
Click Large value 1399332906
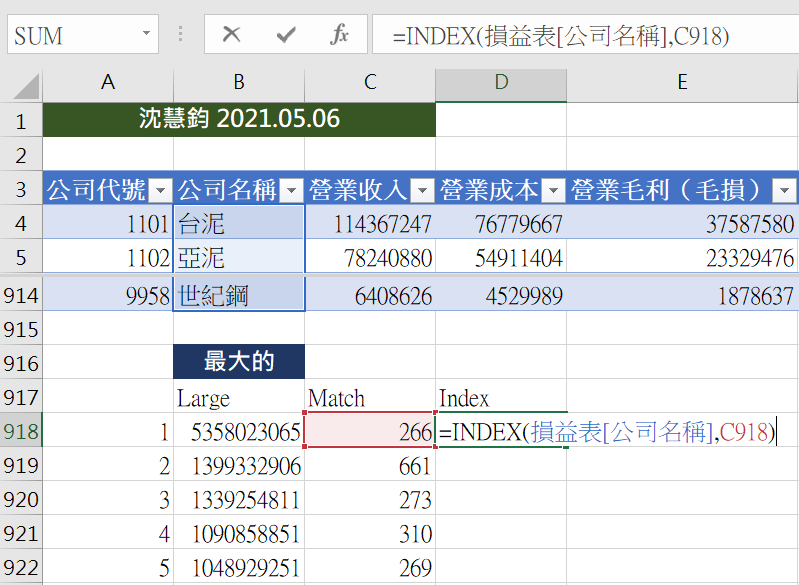point(239,465)
